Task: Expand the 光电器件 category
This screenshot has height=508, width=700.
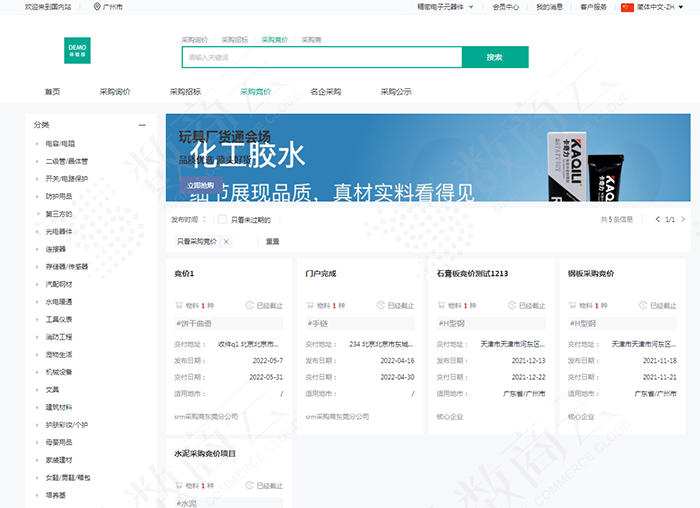Action: [37, 232]
